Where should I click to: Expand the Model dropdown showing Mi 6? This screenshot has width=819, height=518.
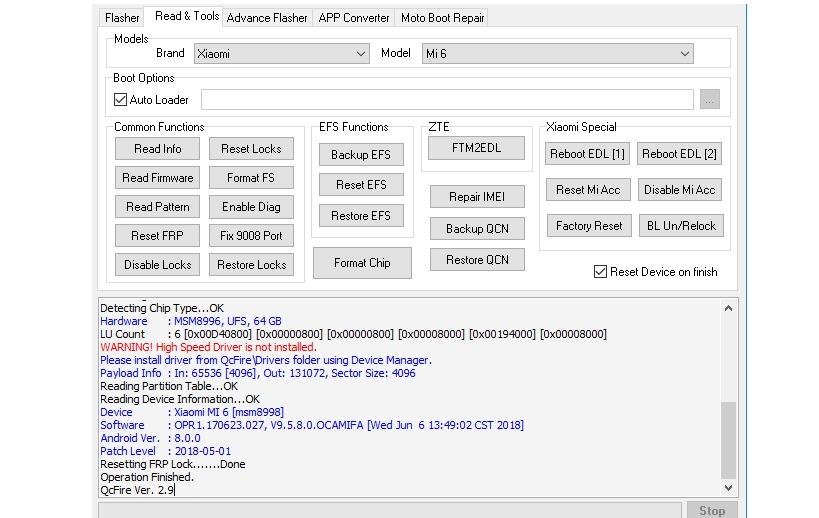557,54
